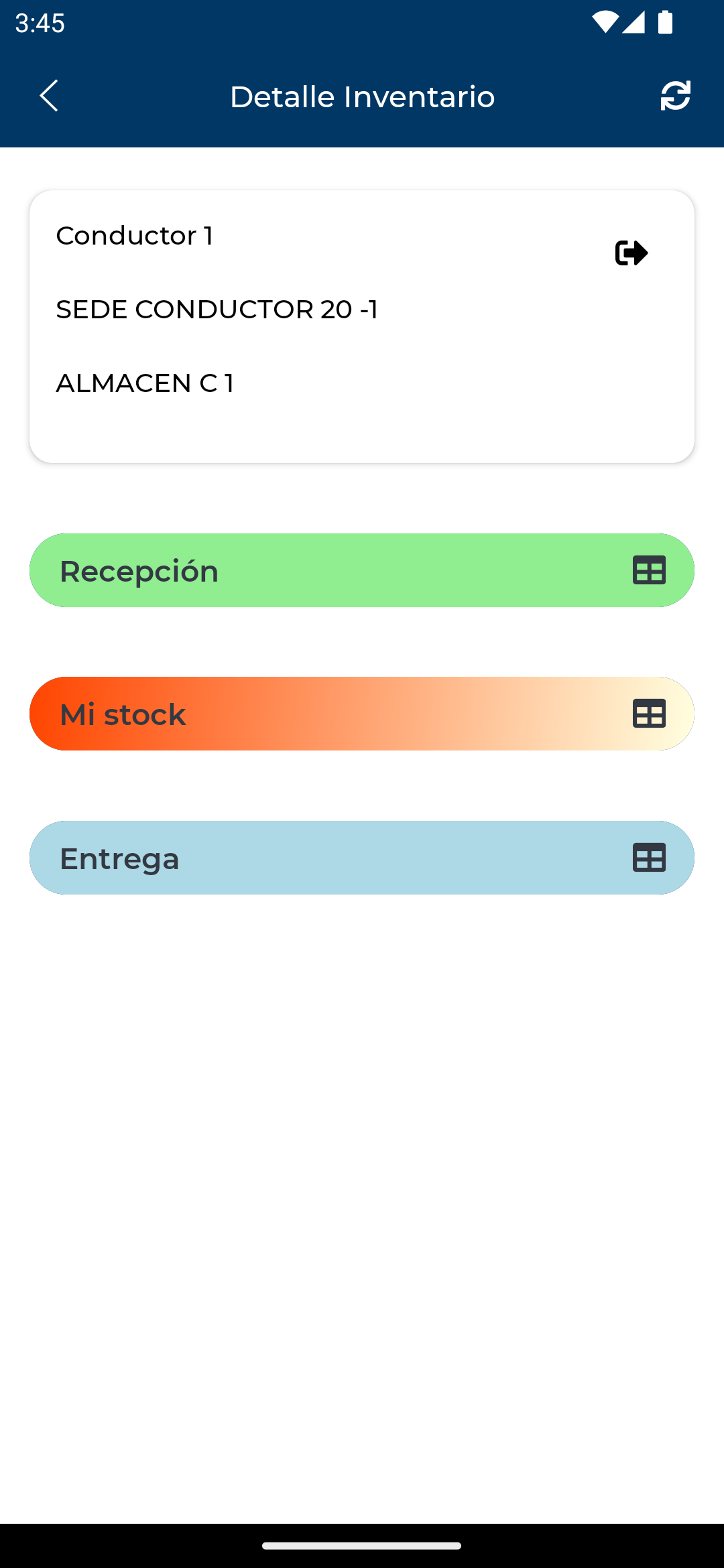The image size is (724, 1568).
Task: Tap the battery status icon
Action: point(665,22)
